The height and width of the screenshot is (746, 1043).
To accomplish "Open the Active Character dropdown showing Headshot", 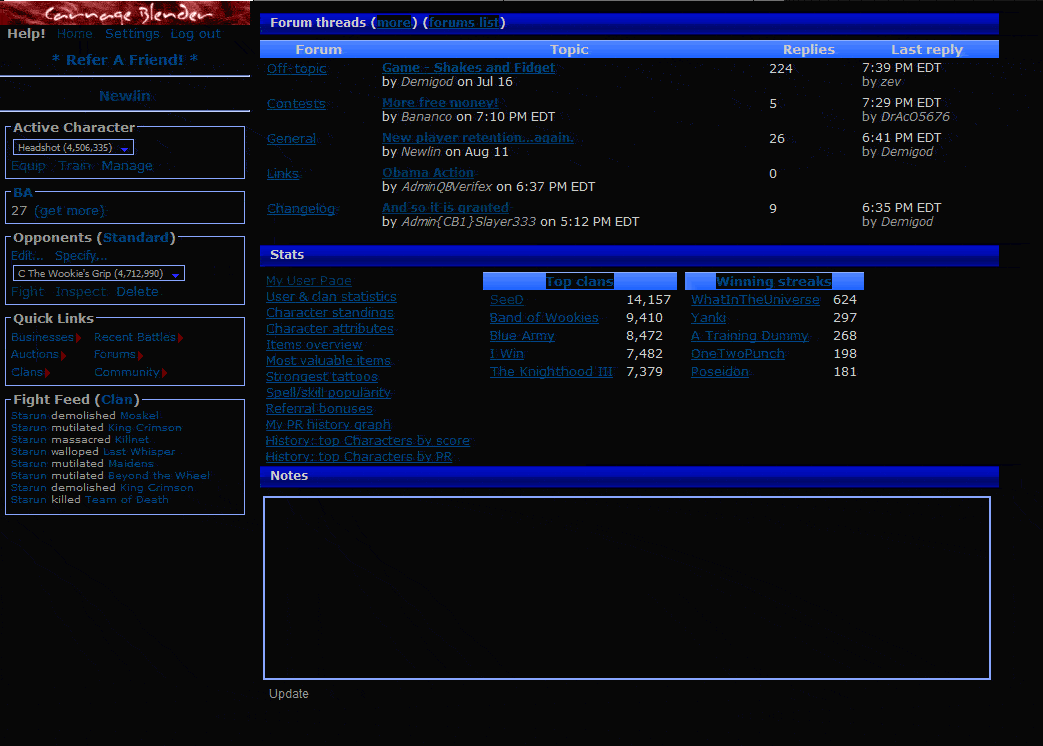I will coord(73,148).
